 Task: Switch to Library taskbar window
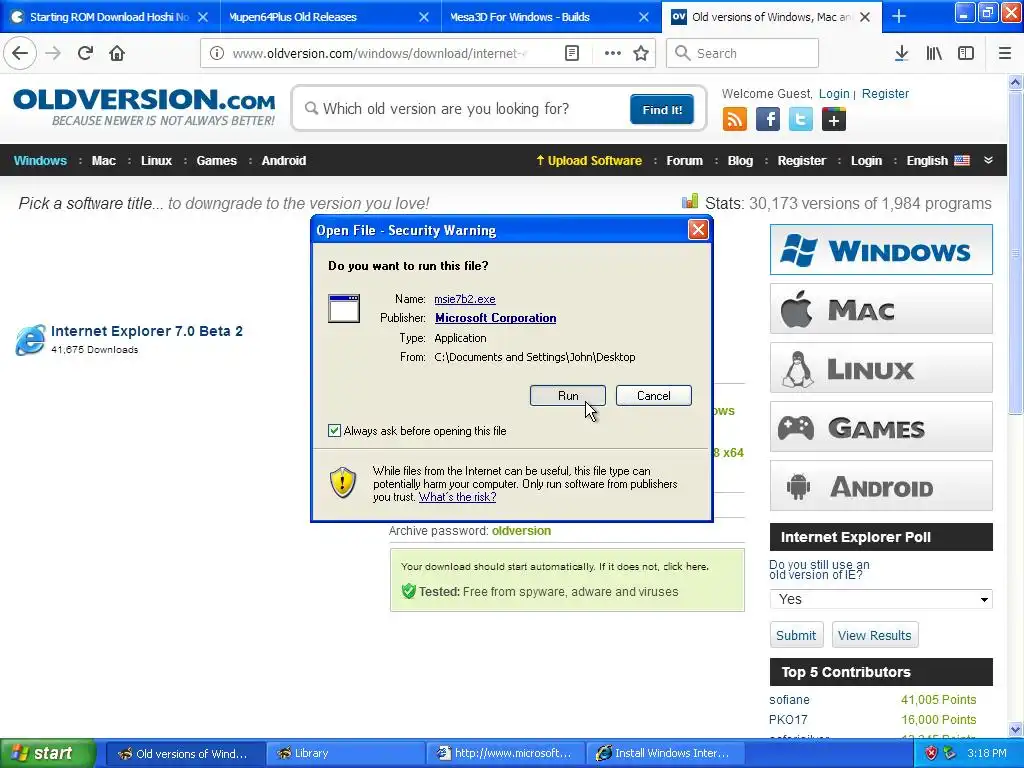pos(345,753)
